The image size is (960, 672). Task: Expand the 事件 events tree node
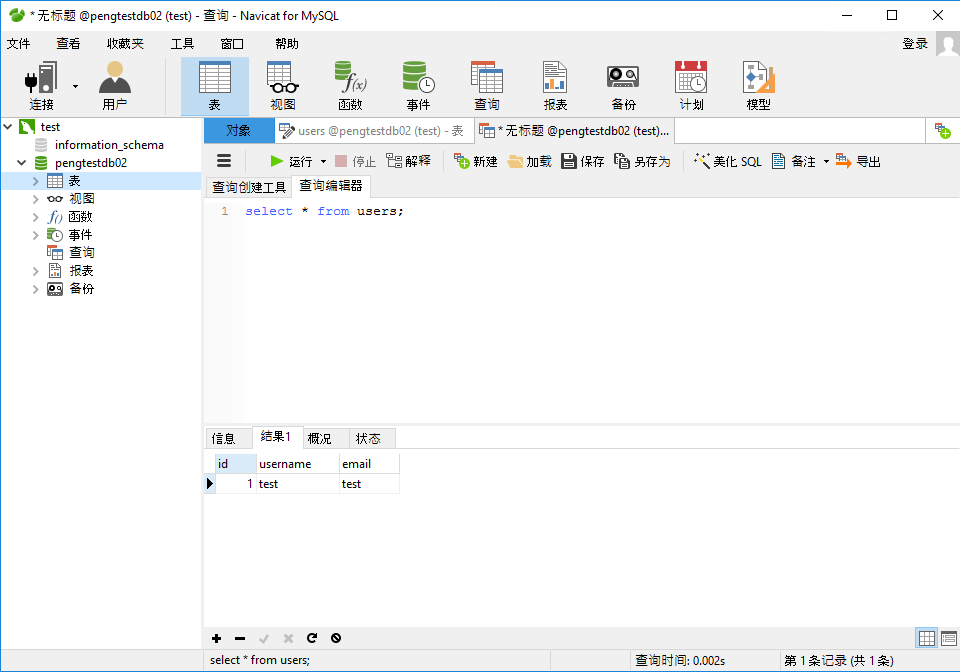36,235
